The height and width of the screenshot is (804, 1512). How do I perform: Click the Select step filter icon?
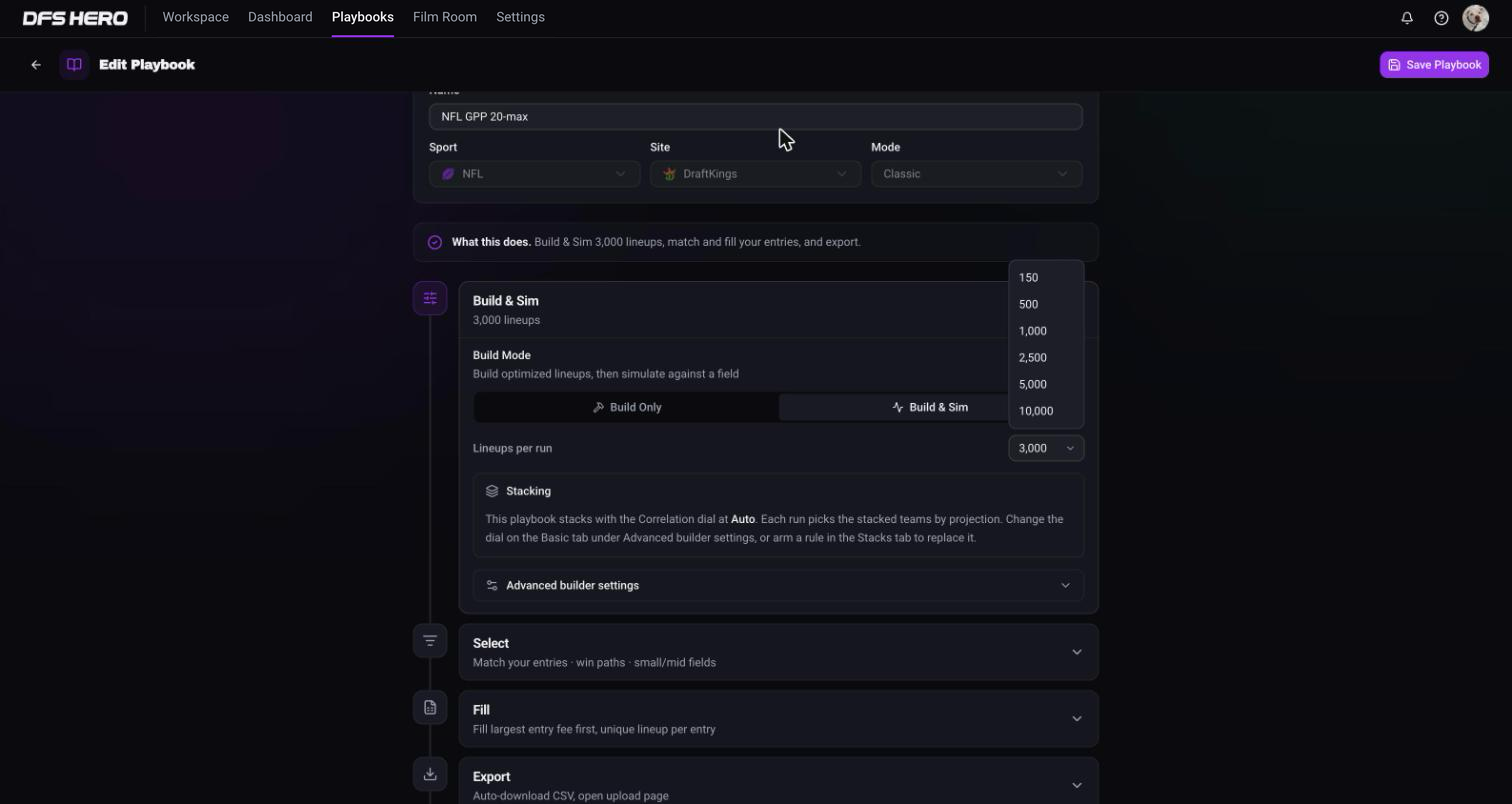(x=430, y=641)
